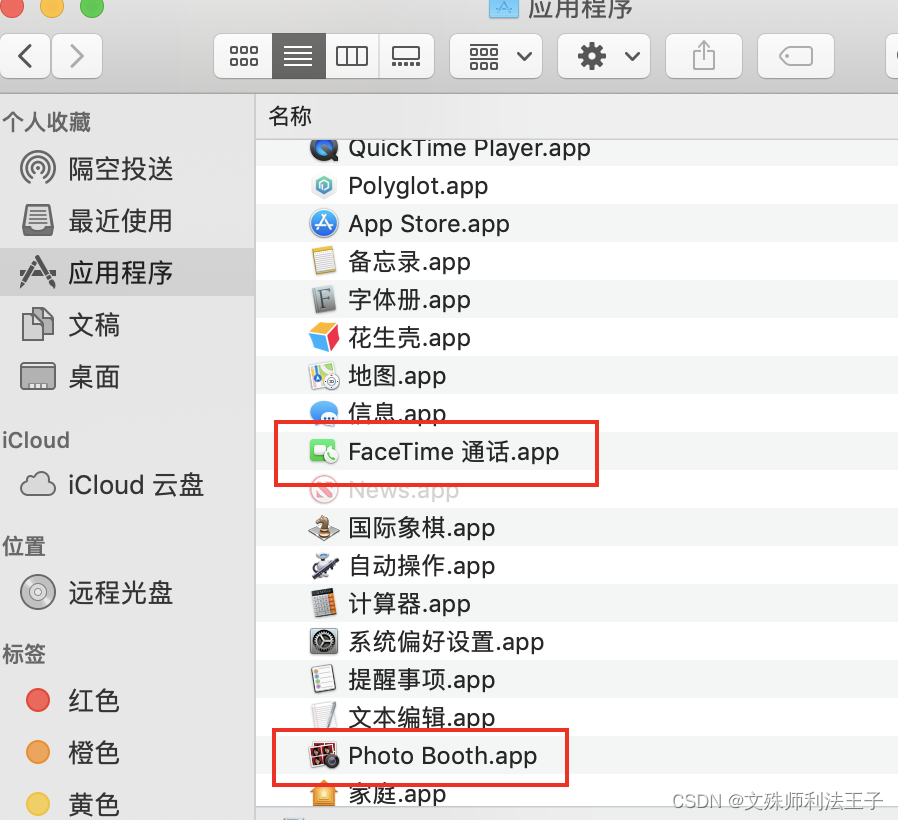Viewport: 898px width, 820px height.
Task: Click the 备忘录 notes app icon
Action: point(324,261)
